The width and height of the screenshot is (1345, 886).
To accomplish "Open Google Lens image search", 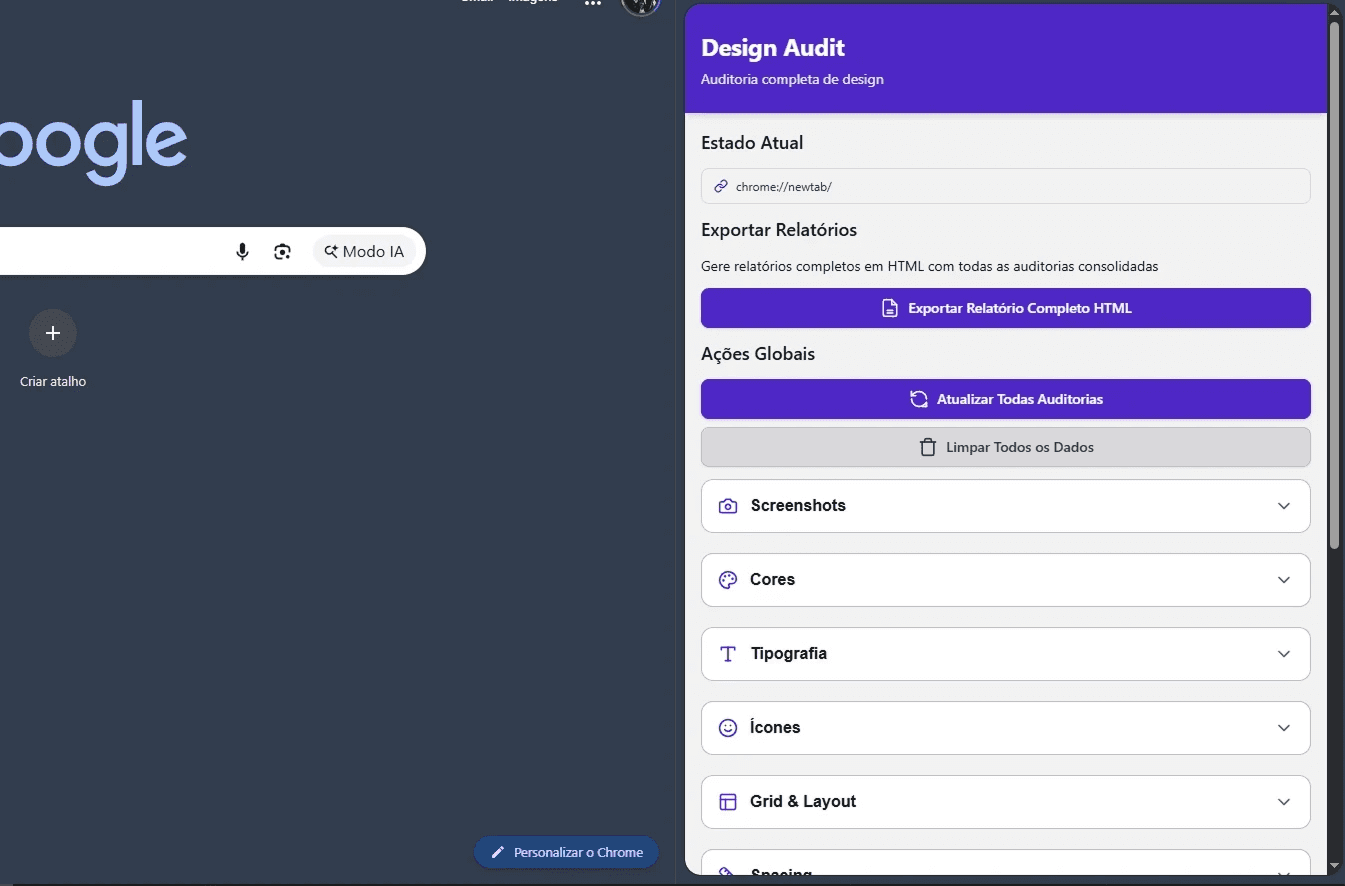I will pos(283,251).
